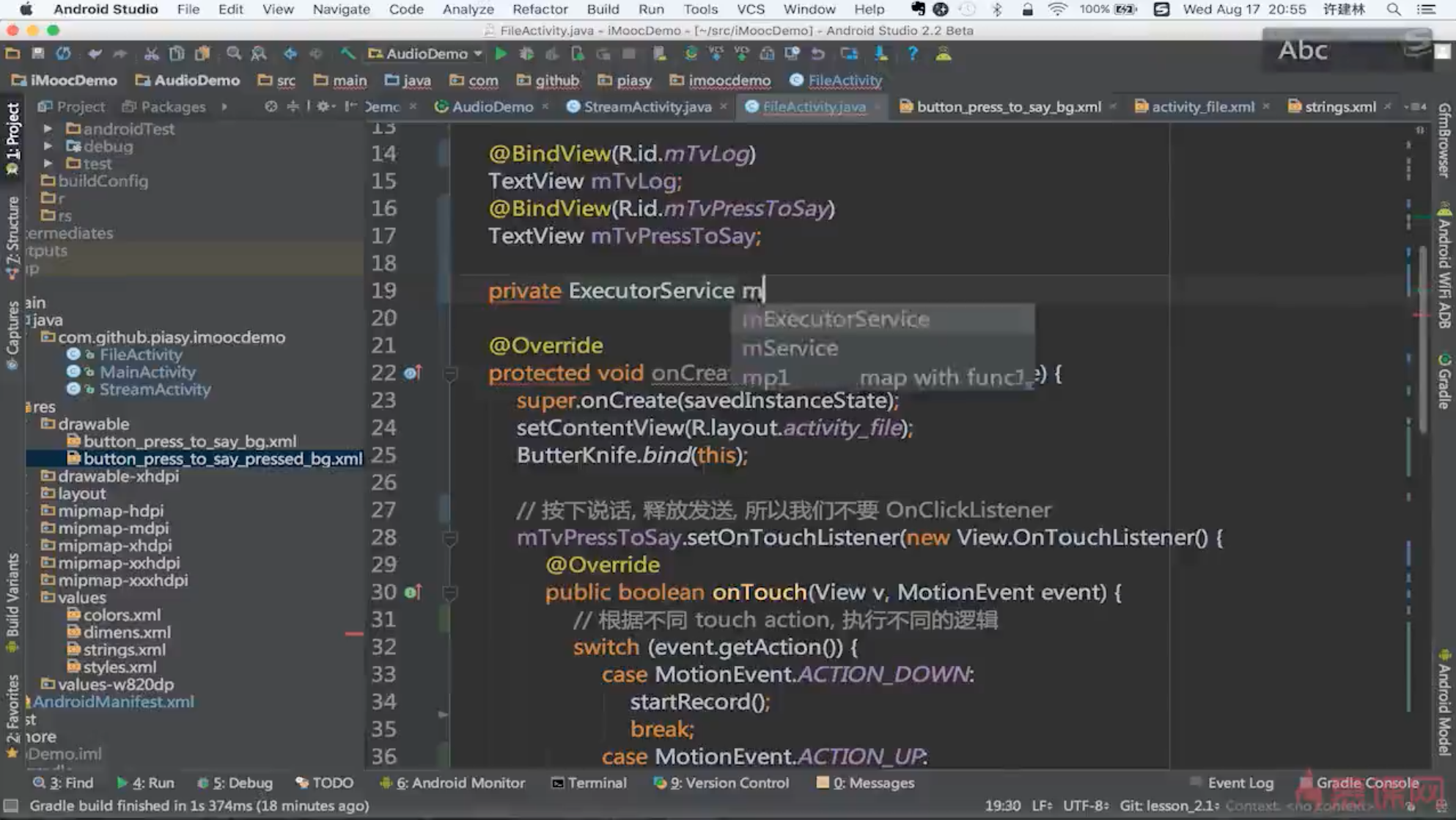Open the 6: Android Monitor tool window

tap(453, 783)
